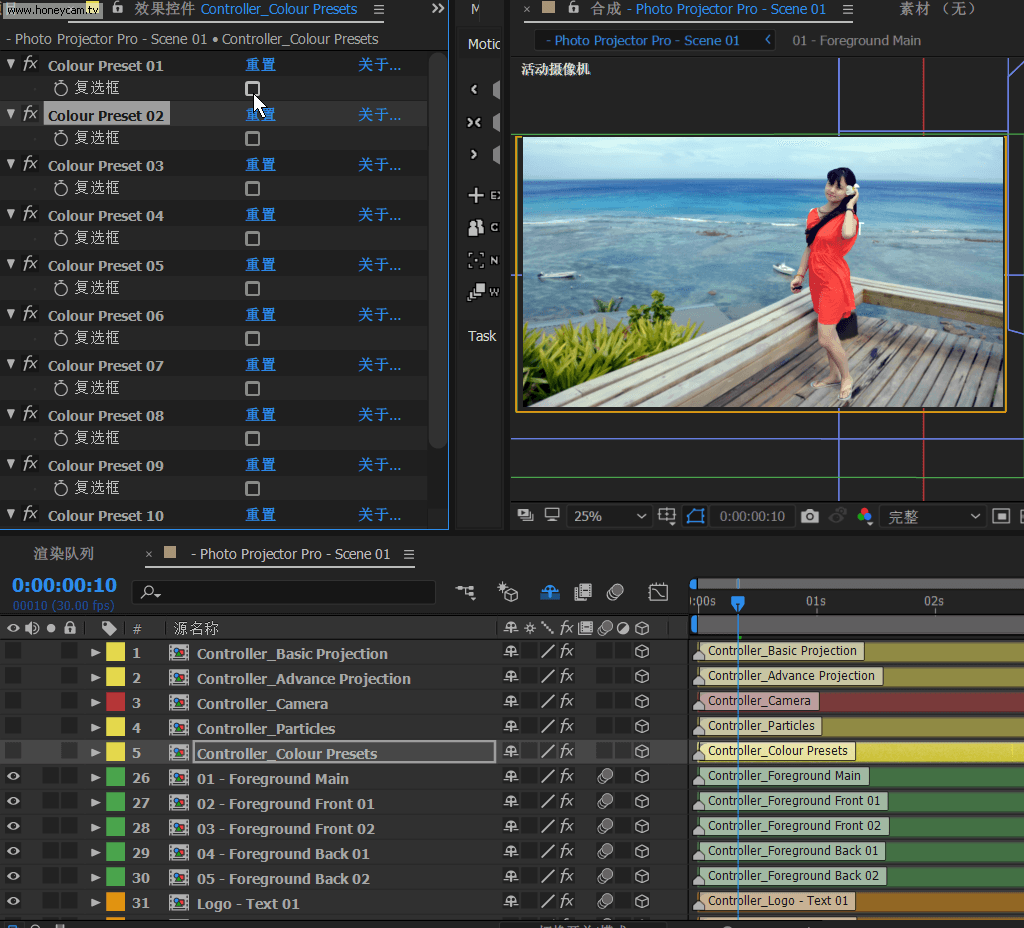This screenshot has height=928, width=1024.
Task: Expand the Controller_Camera layer
Action: click(96, 703)
